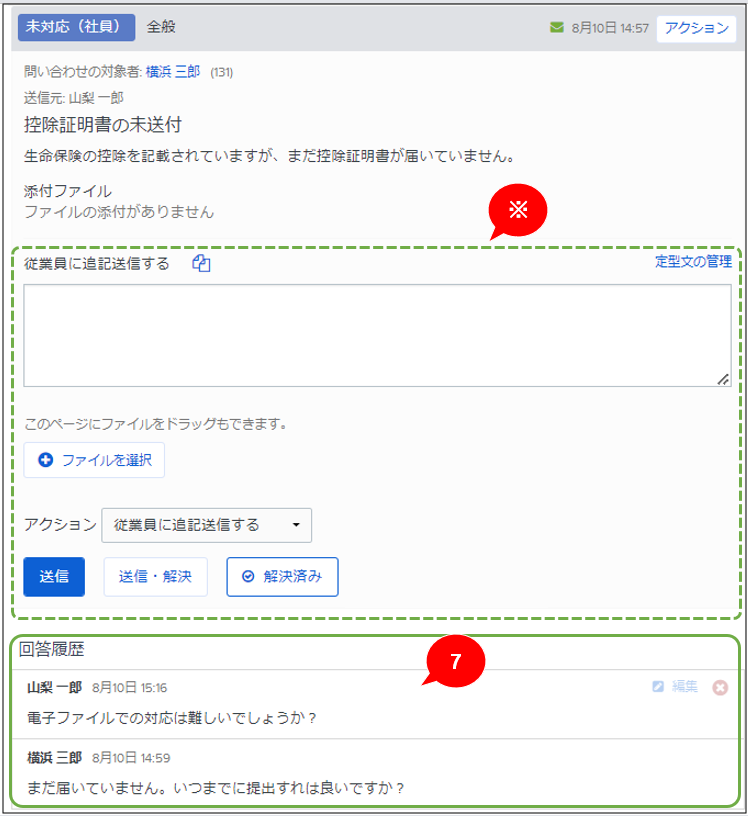The width and height of the screenshot is (748, 816).
Task: Open the 横浜 三郎 employee link
Action: point(173,72)
